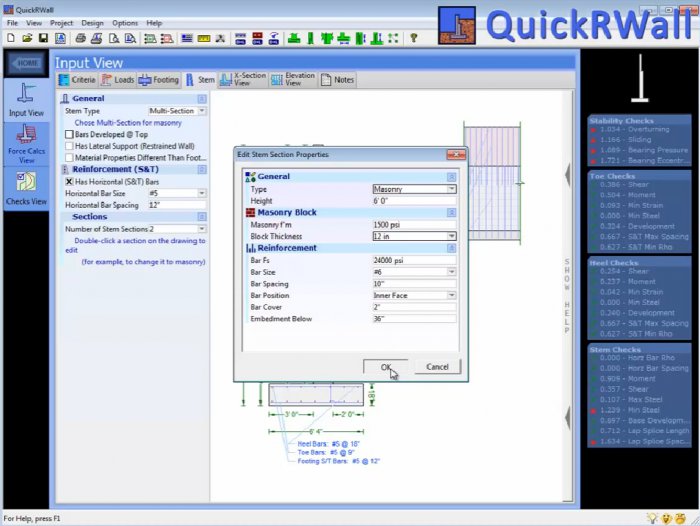Collapse the Sections panel section
This screenshot has width=700, height=526.
(202, 217)
